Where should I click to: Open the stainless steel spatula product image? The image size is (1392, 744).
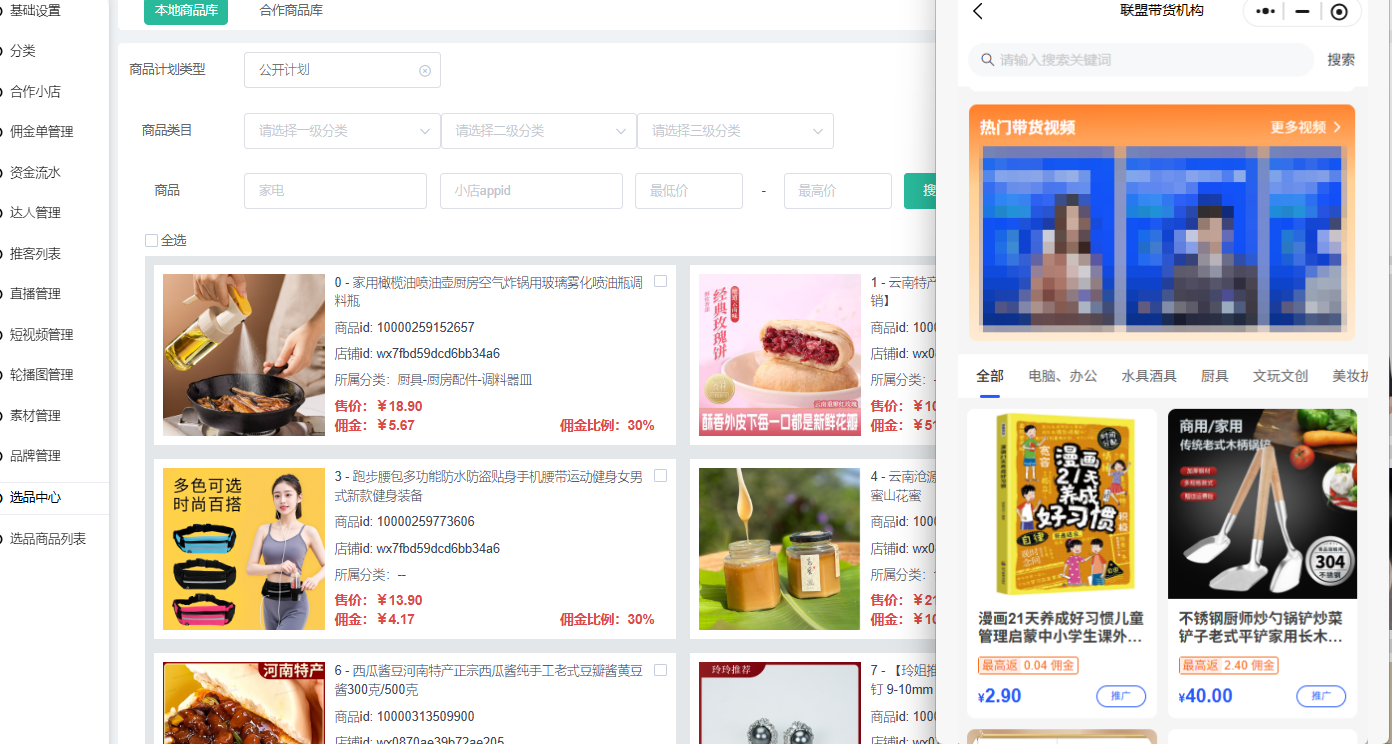(1262, 504)
